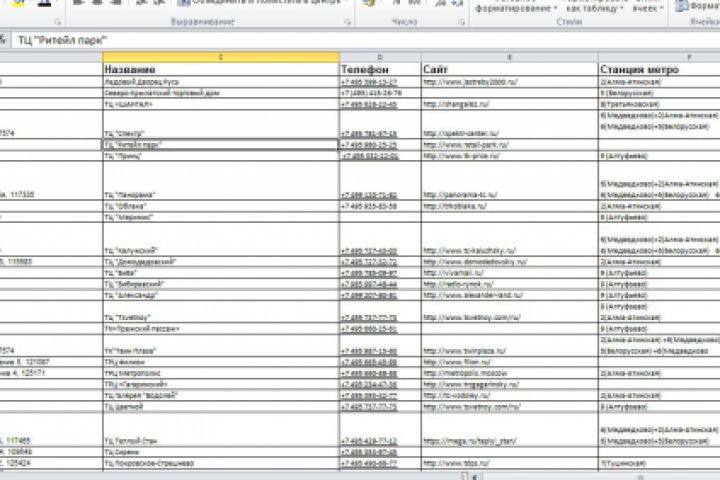Select the ТЦ "Панорама" name cell
The height and width of the screenshot is (480, 720).
[x=221, y=181]
